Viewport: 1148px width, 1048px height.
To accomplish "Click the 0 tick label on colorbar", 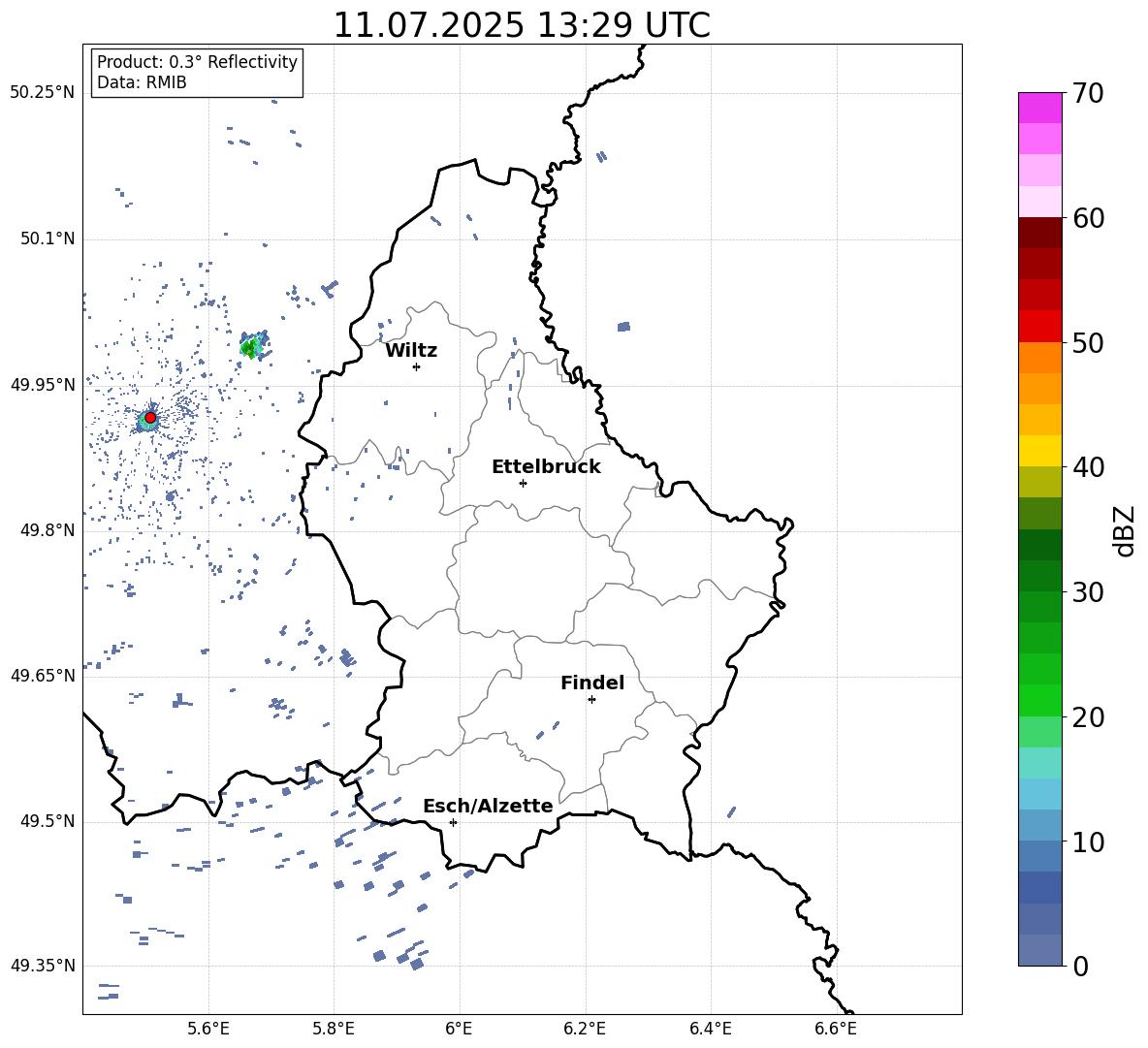I will coord(1080,966).
